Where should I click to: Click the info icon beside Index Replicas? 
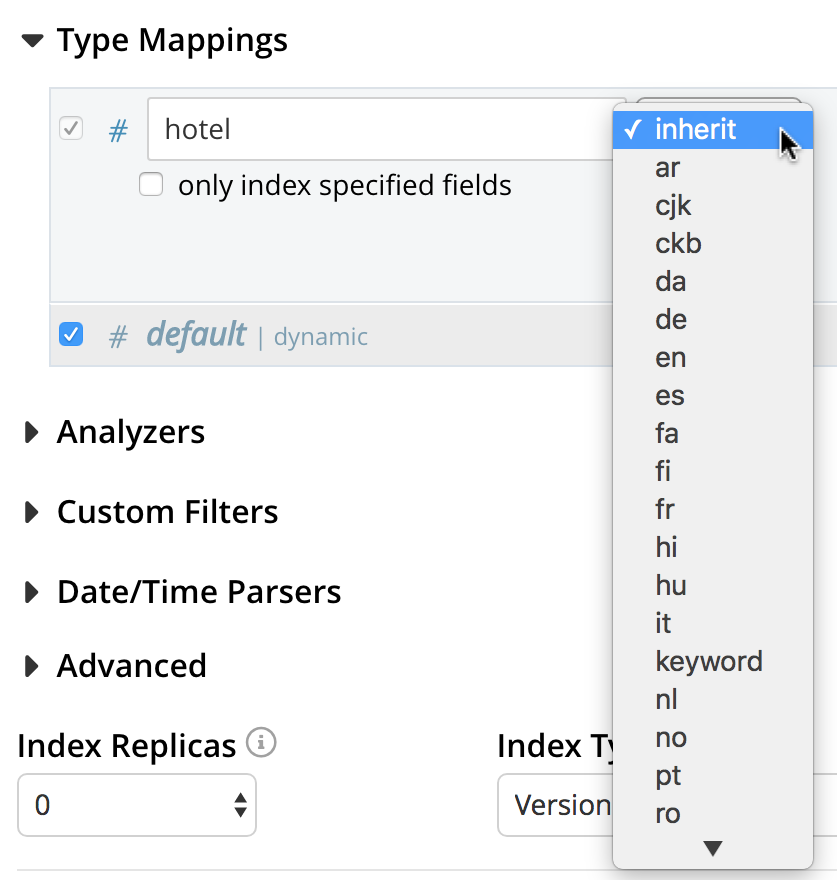262,743
